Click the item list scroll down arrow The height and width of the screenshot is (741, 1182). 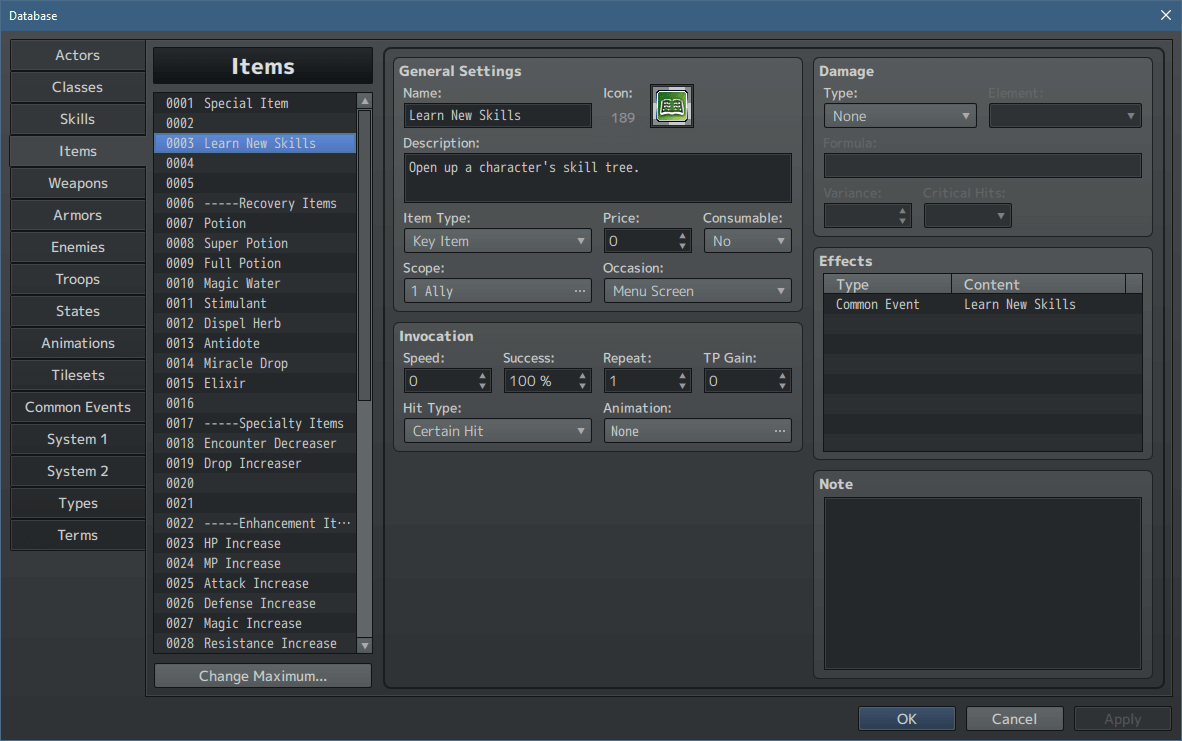pyautogui.click(x=365, y=645)
